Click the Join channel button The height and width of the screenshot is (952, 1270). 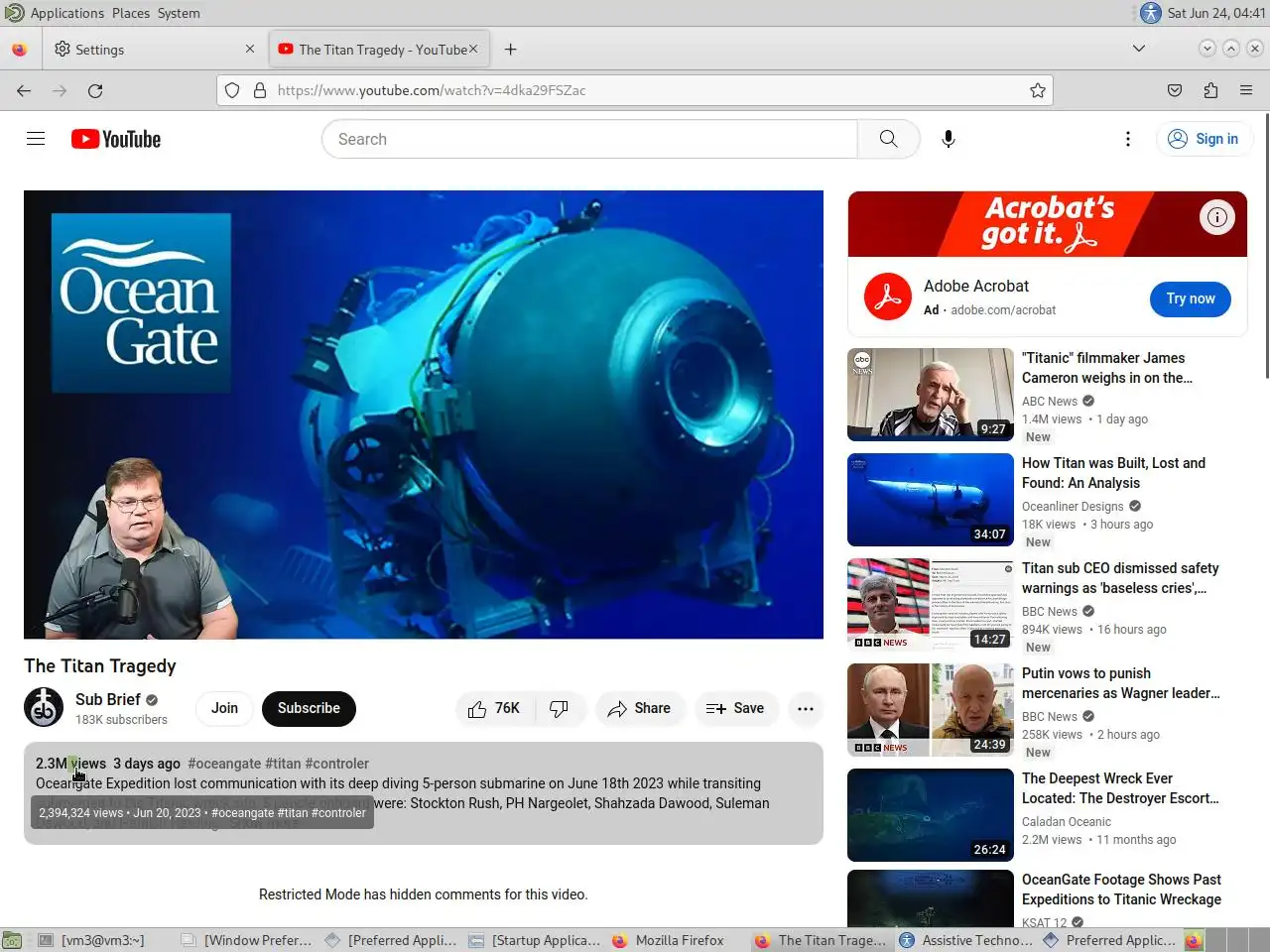(224, 708)
